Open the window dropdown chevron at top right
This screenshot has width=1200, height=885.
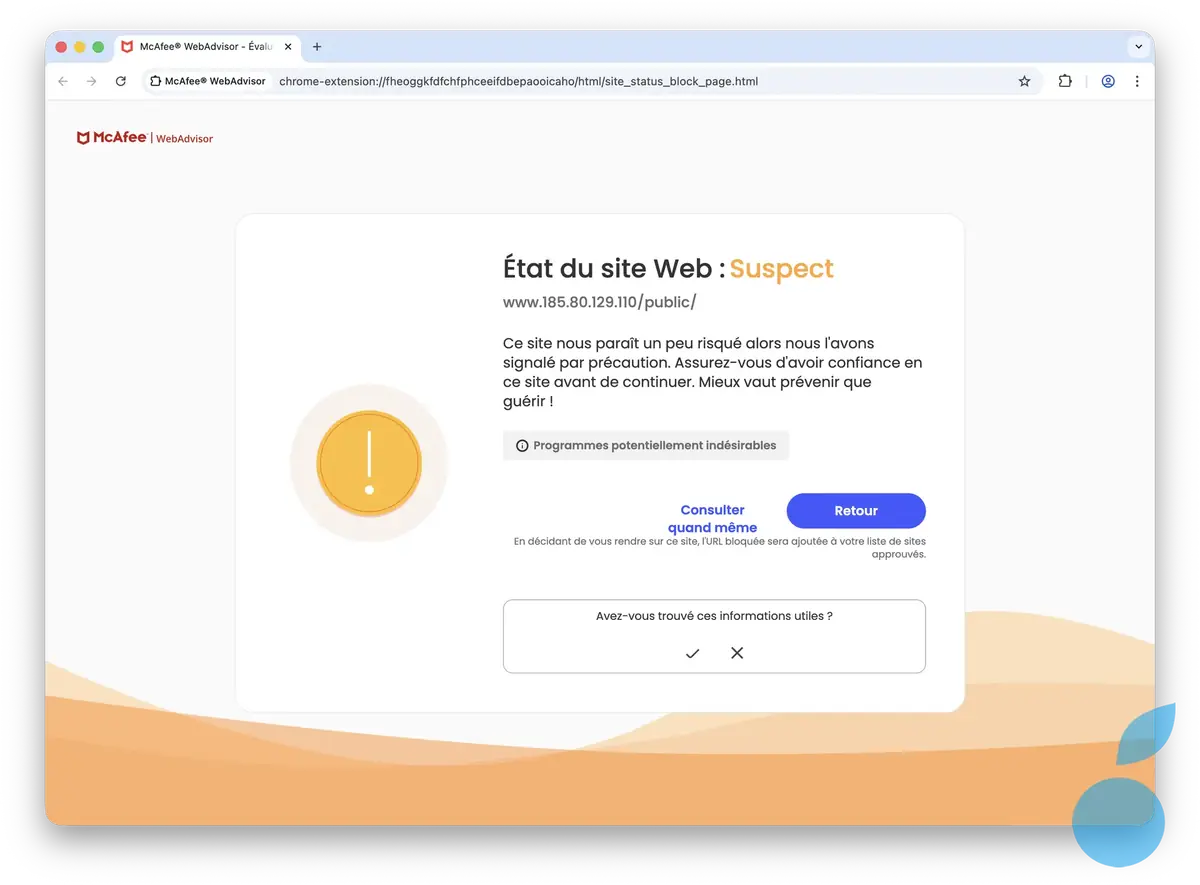tap(1138, 46)
